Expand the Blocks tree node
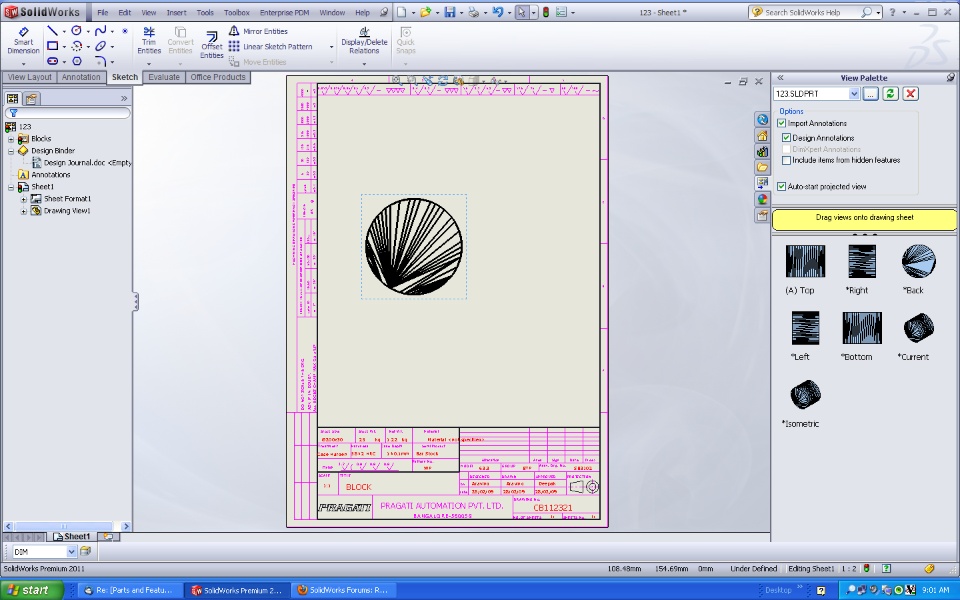Viewport: 960px width, 600px height. 11,139
